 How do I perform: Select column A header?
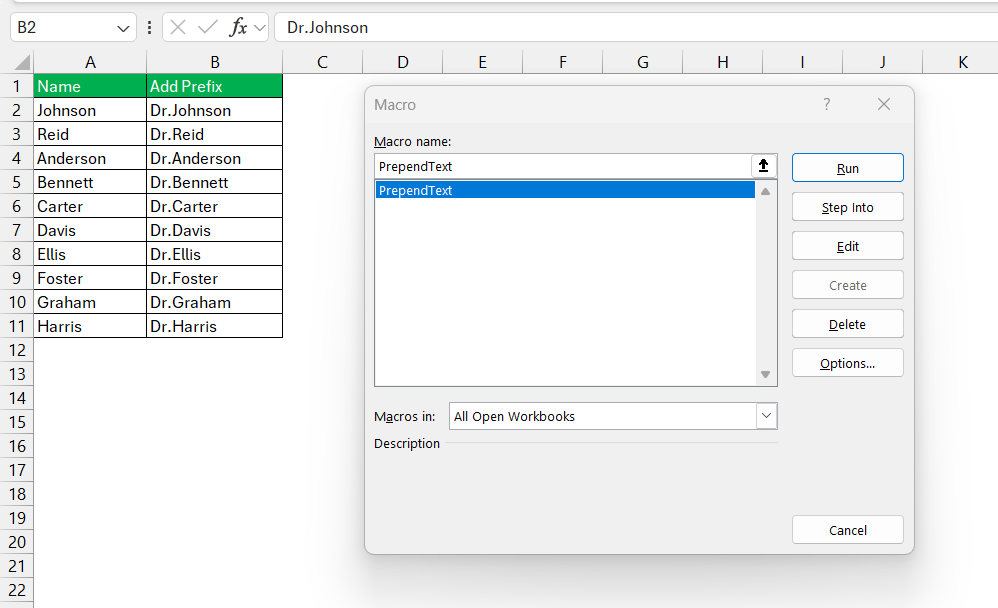(90, 62)
